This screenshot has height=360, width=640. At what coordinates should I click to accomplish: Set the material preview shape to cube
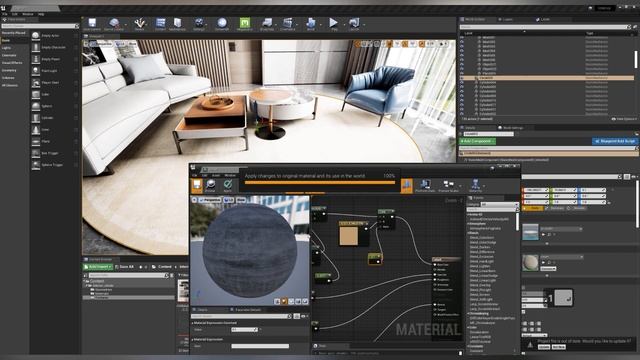tap(298, 301)
